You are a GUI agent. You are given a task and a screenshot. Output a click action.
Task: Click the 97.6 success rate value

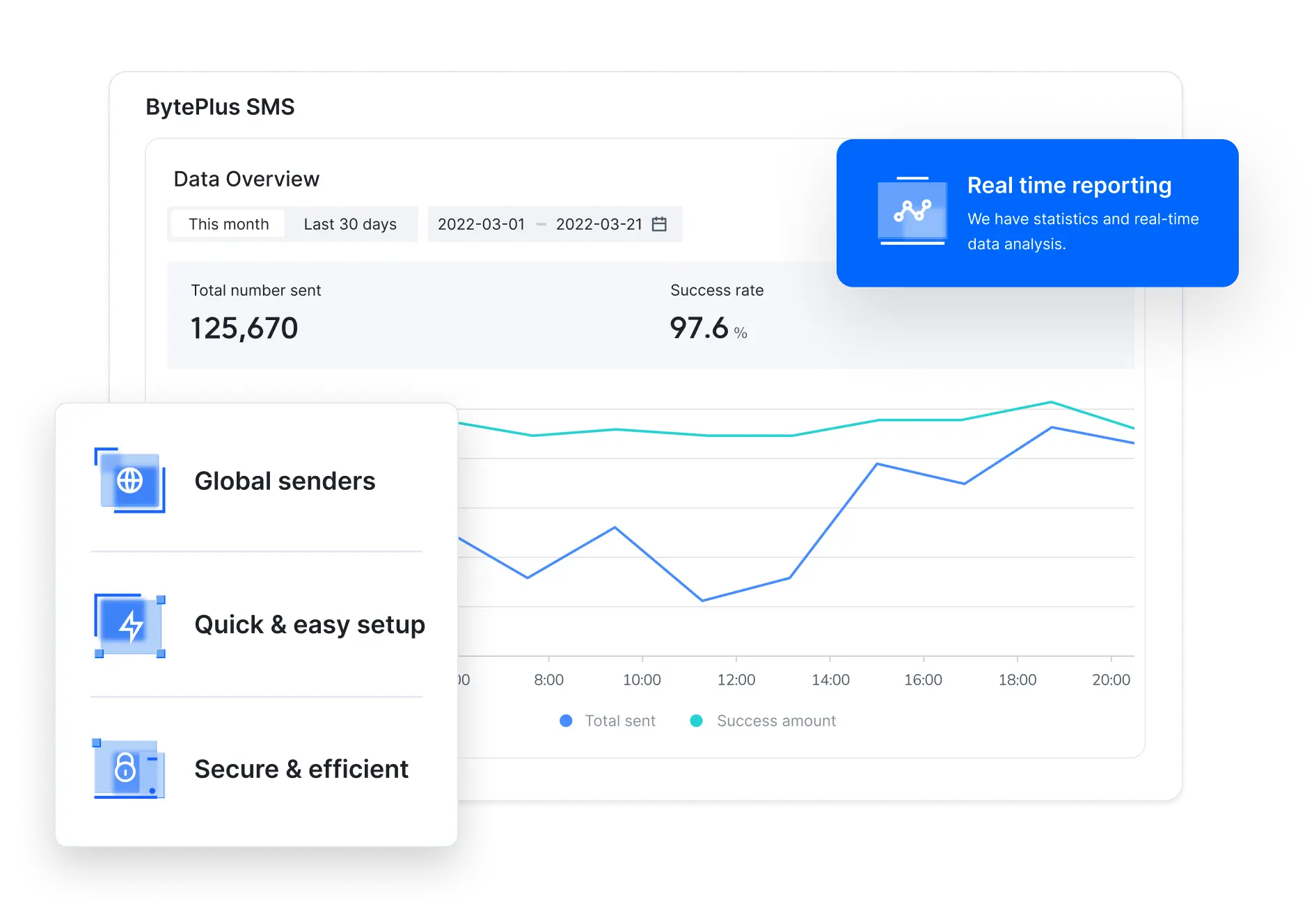click(x=699, y=328)
